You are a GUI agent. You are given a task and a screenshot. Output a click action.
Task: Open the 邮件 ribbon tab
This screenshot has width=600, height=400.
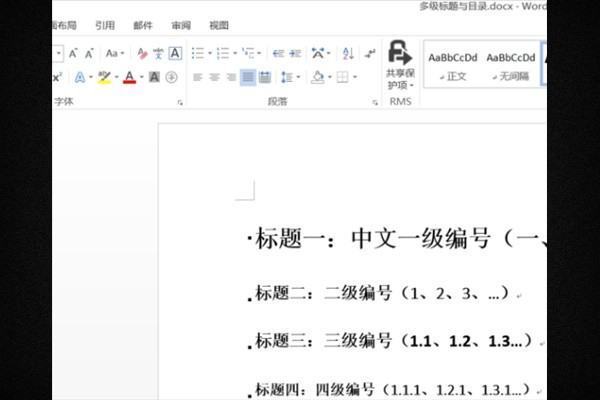point(143,26)
